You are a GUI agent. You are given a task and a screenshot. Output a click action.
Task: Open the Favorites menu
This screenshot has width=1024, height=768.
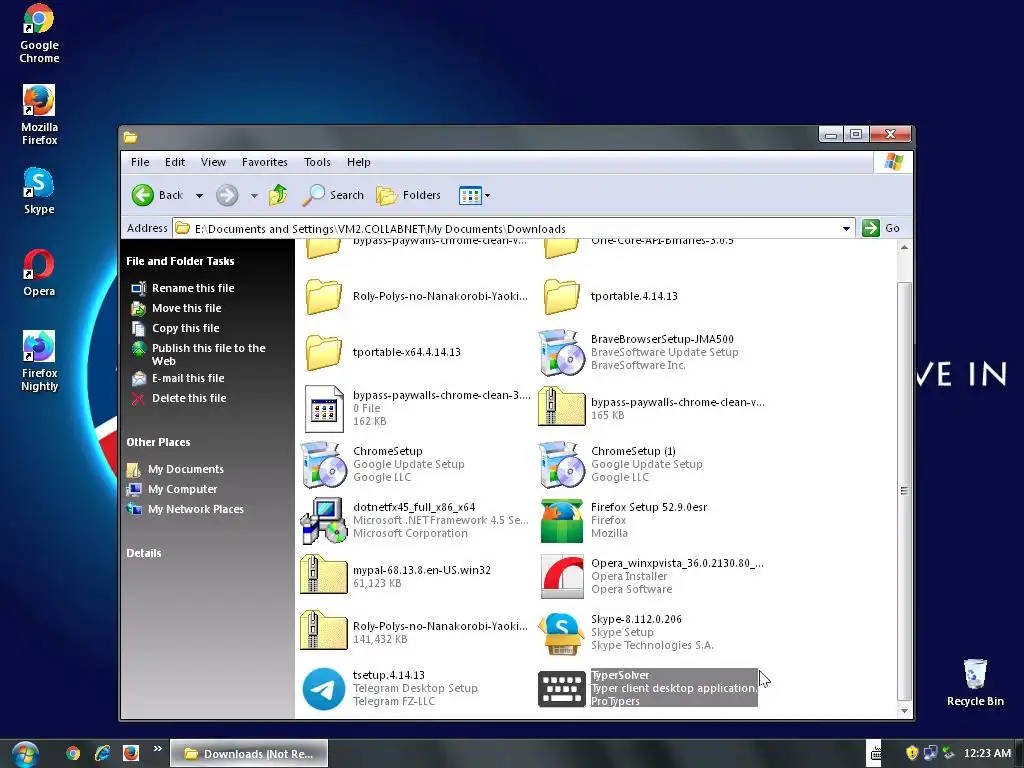tap(264, 162)
